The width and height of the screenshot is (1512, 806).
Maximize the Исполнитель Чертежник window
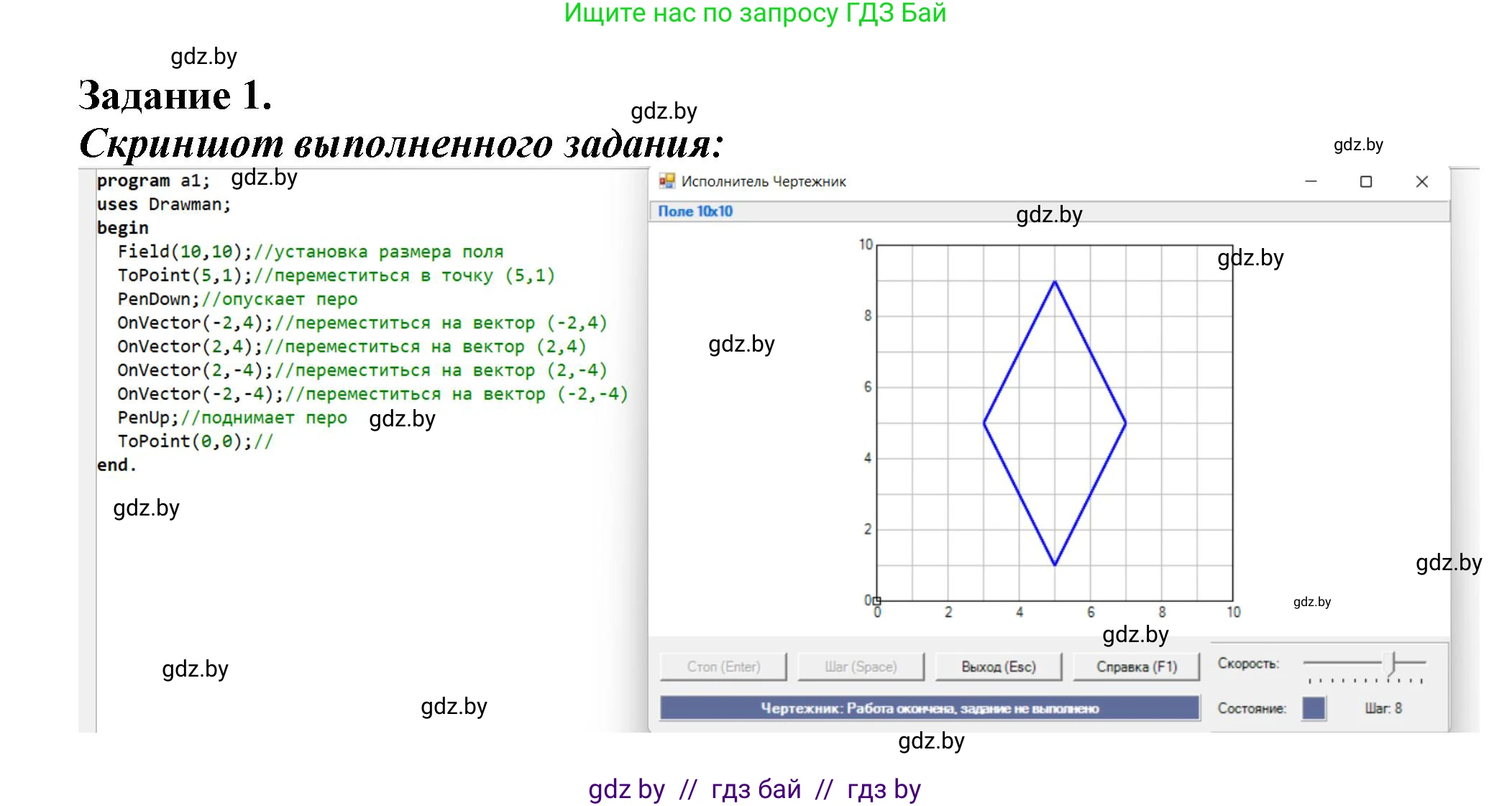point(1365,181)
